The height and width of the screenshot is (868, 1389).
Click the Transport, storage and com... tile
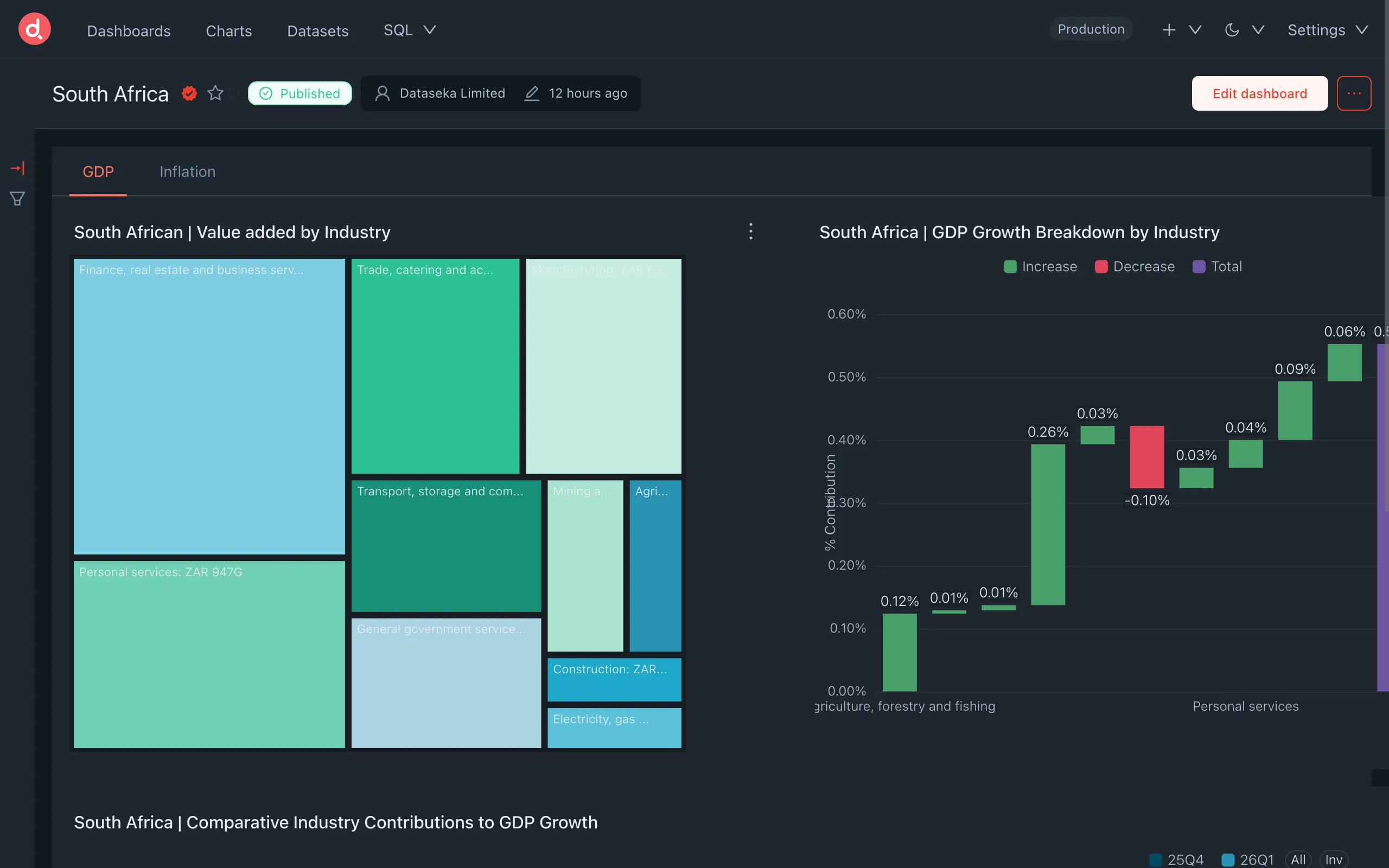click(446, 546)
